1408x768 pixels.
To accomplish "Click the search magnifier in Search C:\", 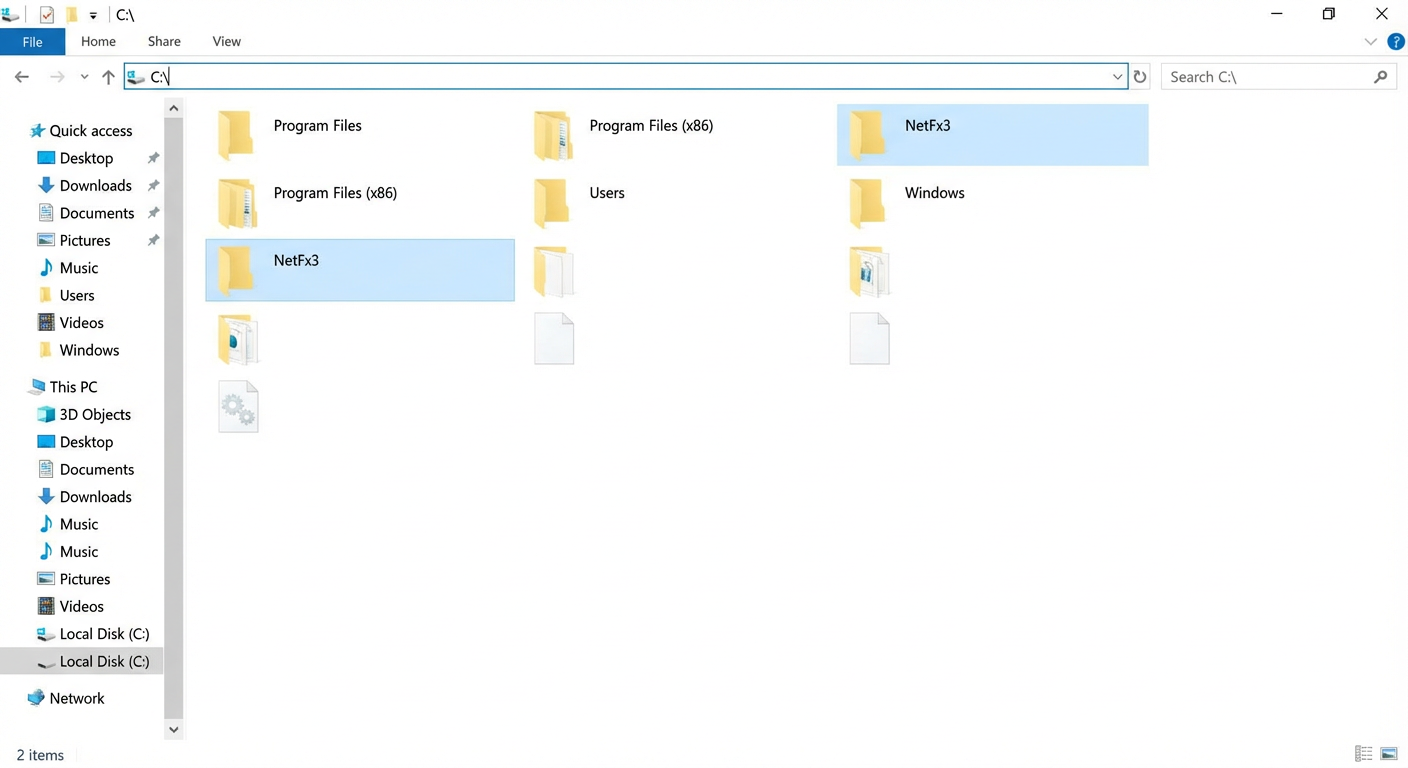I will (1381, 76).
